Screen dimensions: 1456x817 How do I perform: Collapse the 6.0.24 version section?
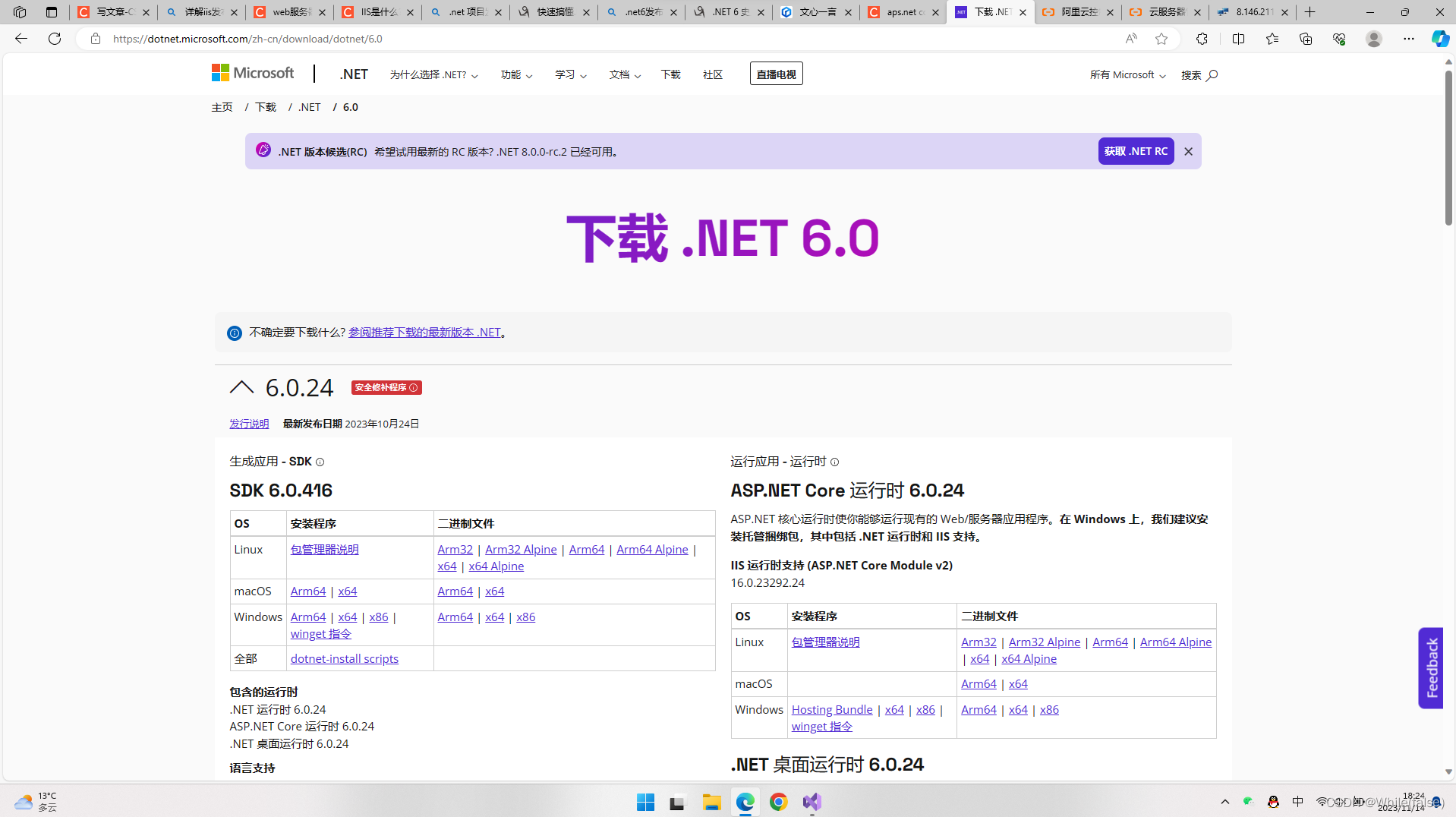(x=241, y=387)
